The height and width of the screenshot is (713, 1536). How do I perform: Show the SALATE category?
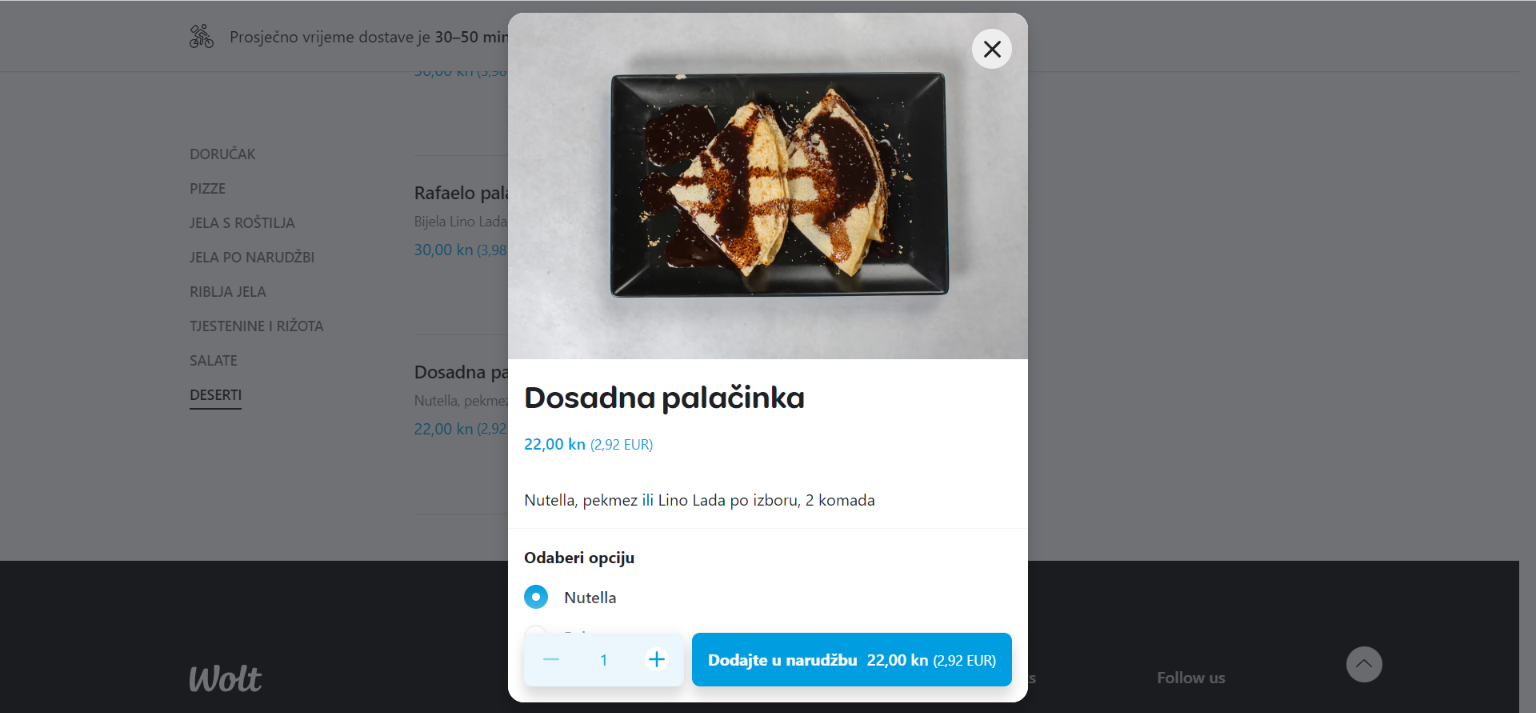click(x=214, y=360)
